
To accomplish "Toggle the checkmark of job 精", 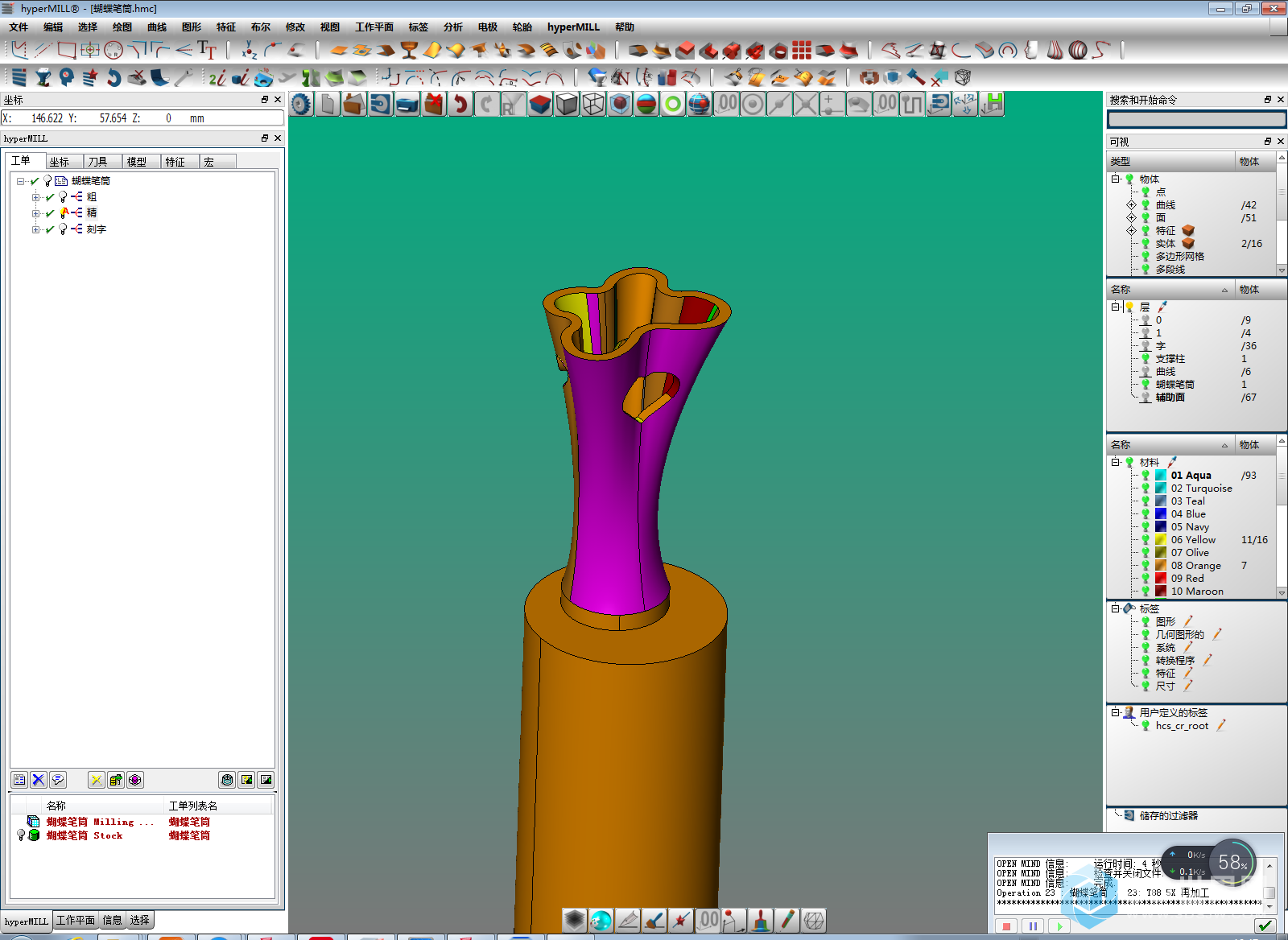I will (50, 213).
